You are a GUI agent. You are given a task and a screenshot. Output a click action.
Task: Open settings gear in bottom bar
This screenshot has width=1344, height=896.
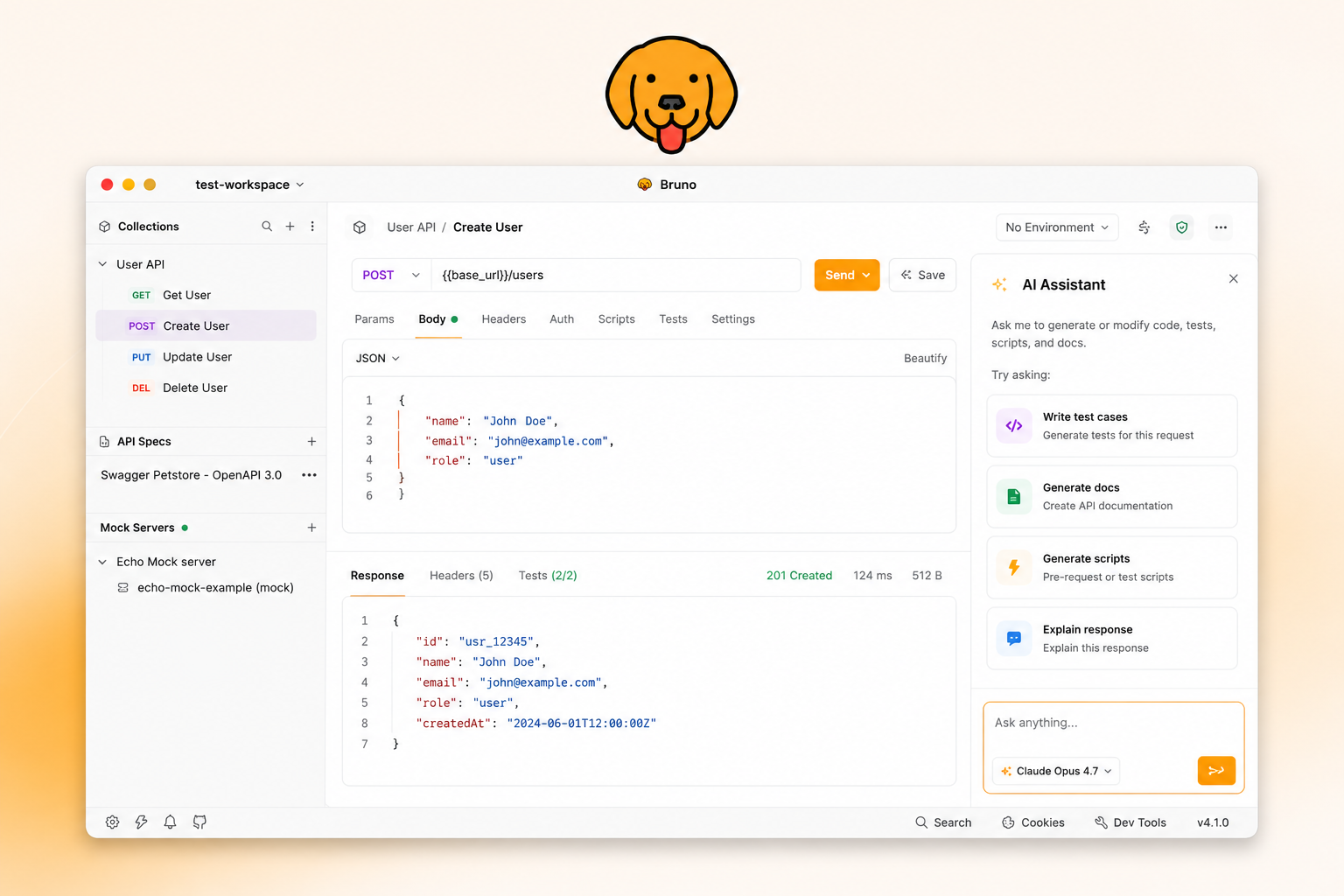[112, 822]
